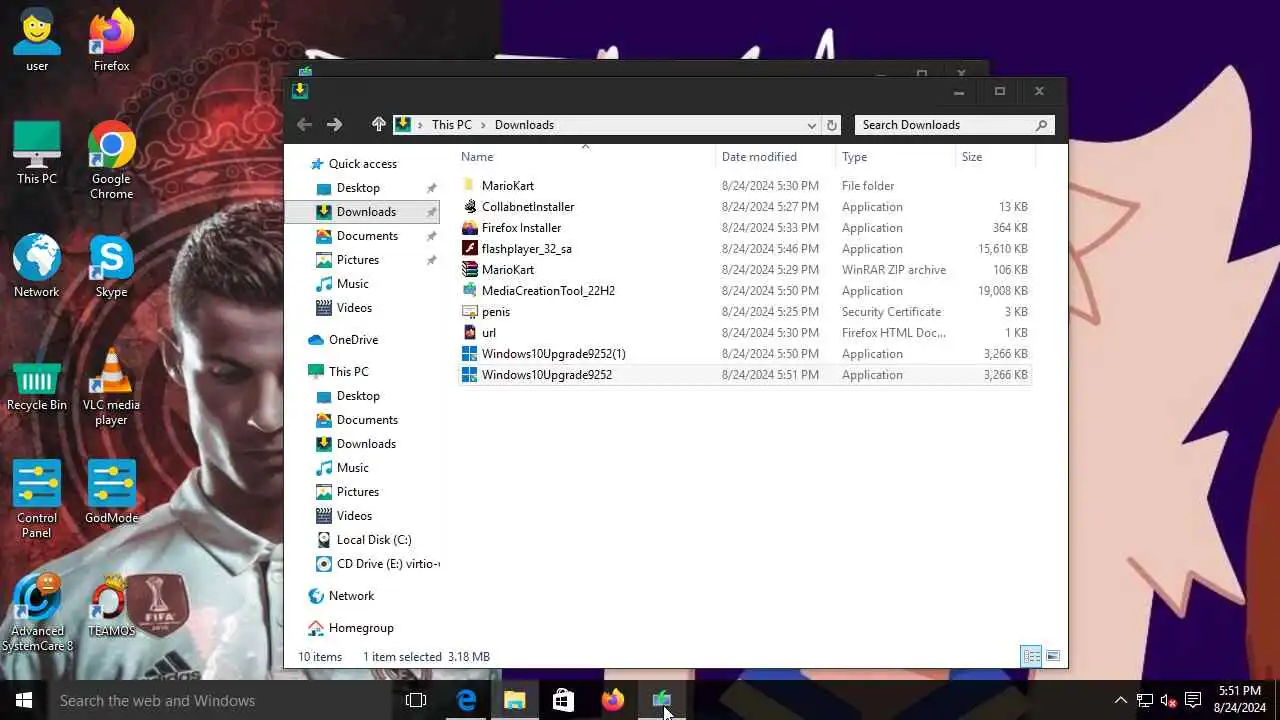Select the MarioKart WinRAR ZIP archive icon

pyautogui.click(x=470, y=270)
